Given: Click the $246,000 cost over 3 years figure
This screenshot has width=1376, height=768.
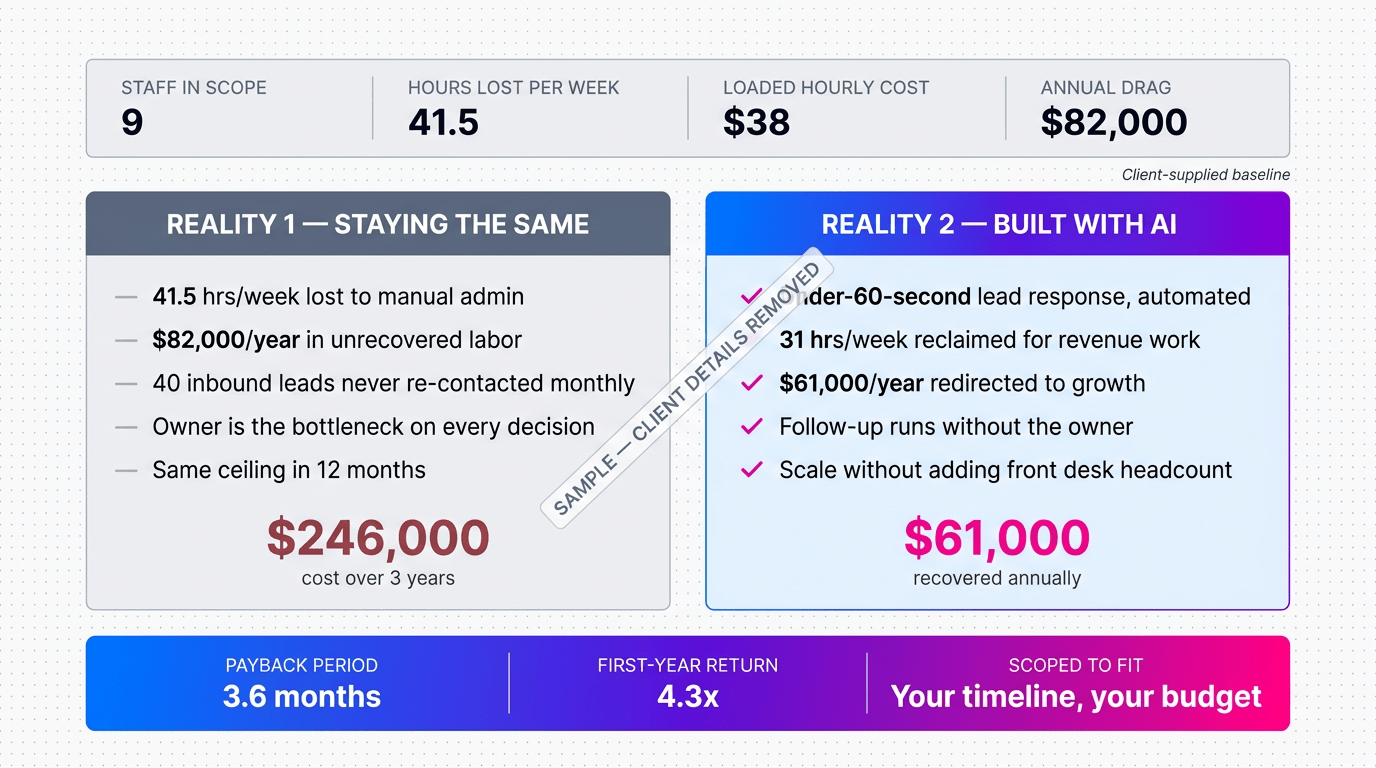Looking at the screenshot, I should [378, 550].
